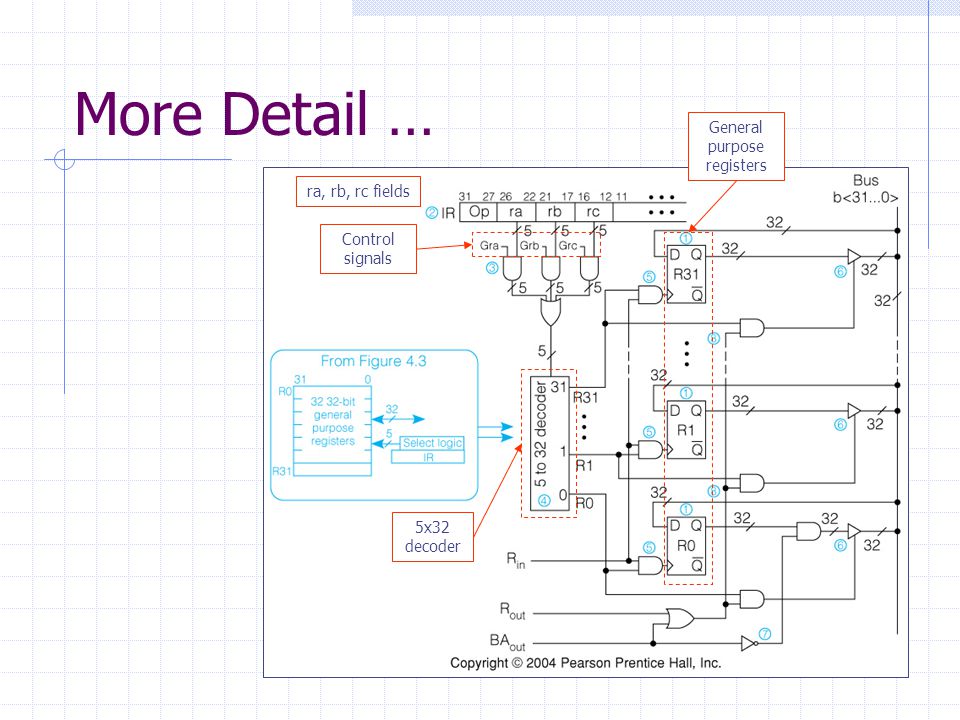Select the "rb" field of the instruction register
Viewport: 960px width, 720px height.
tap(555, 212)
